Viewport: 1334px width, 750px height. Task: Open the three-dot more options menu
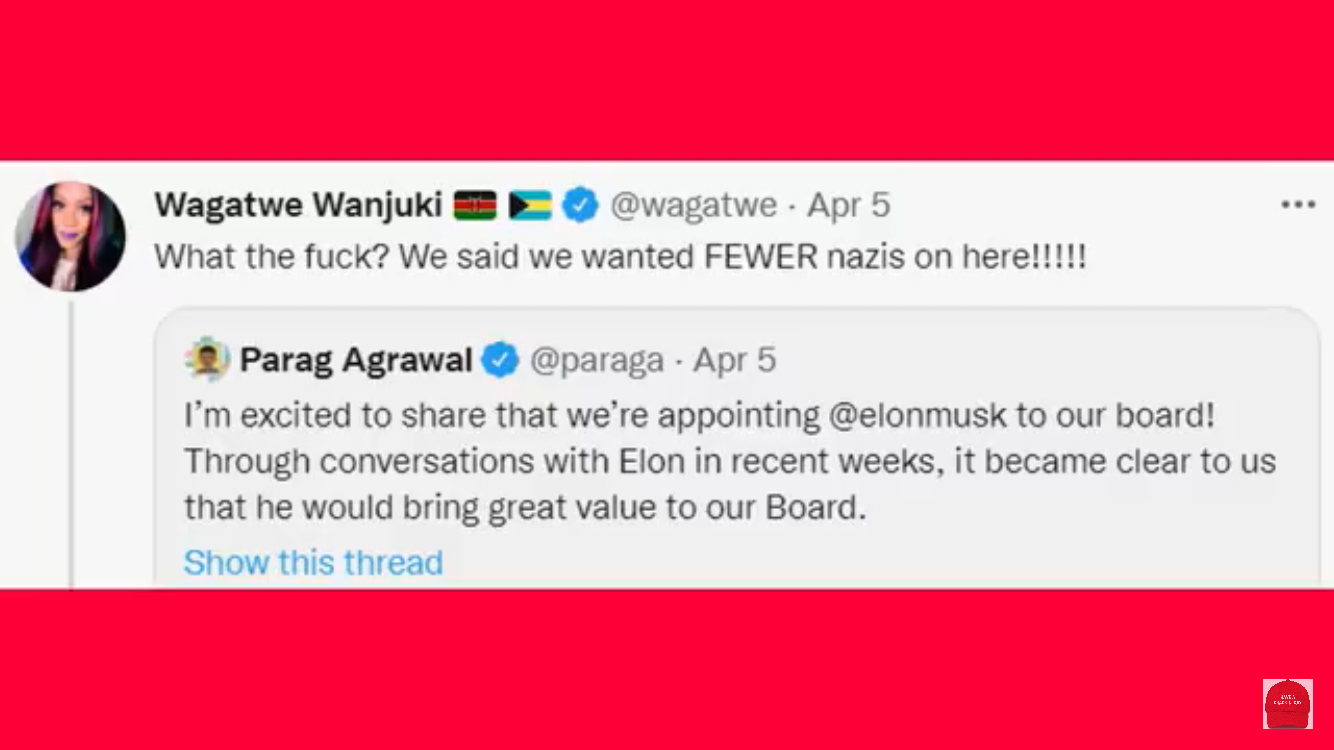point(1298,205)
